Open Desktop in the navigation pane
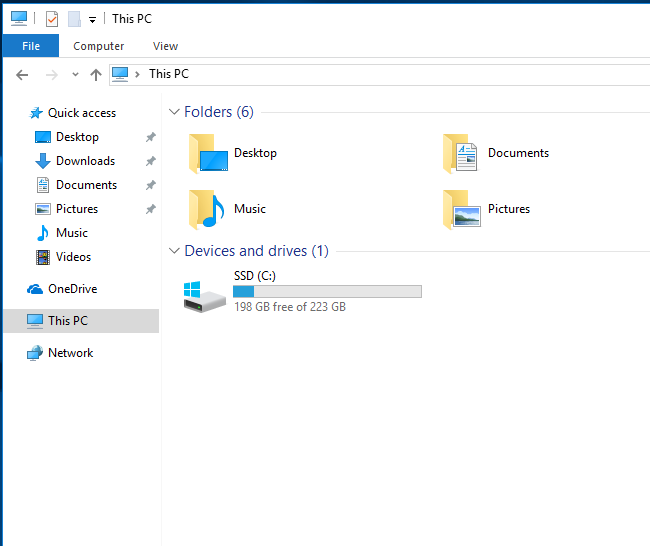Screen dimensions: 650x546 [77, 137]
